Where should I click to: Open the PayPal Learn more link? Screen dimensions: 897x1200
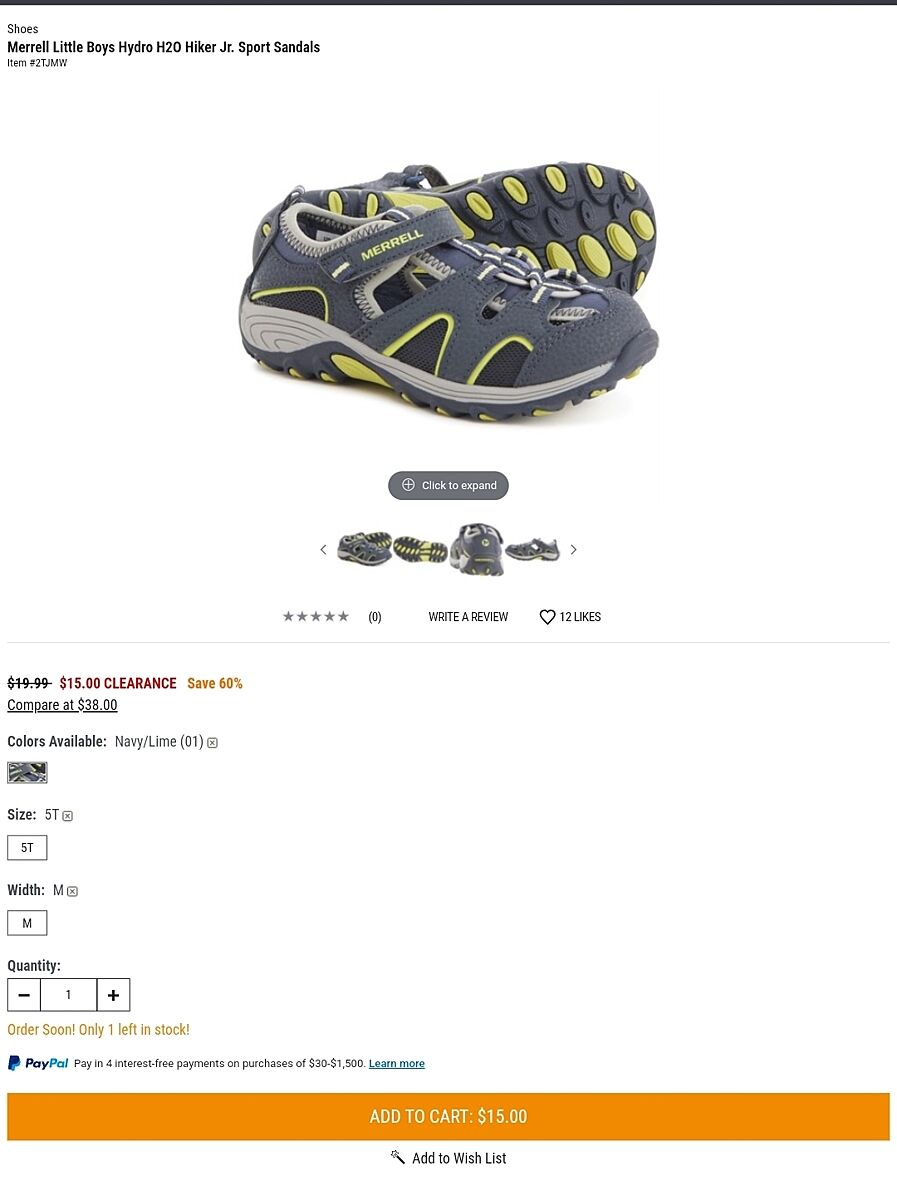coord(397,1064)
